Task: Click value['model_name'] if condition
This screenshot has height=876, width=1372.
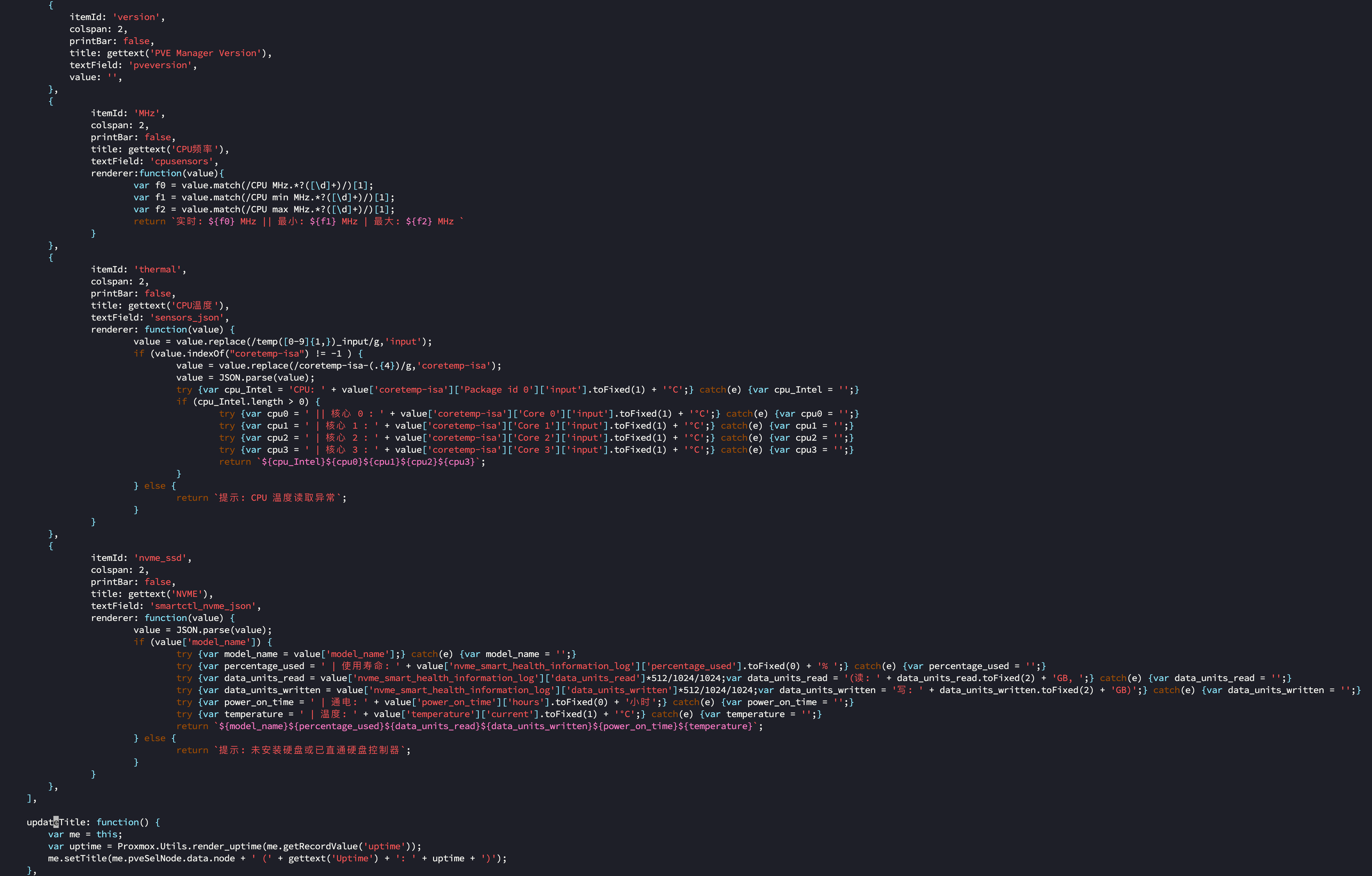Action: pyautogui.click(x=203, y=642)
